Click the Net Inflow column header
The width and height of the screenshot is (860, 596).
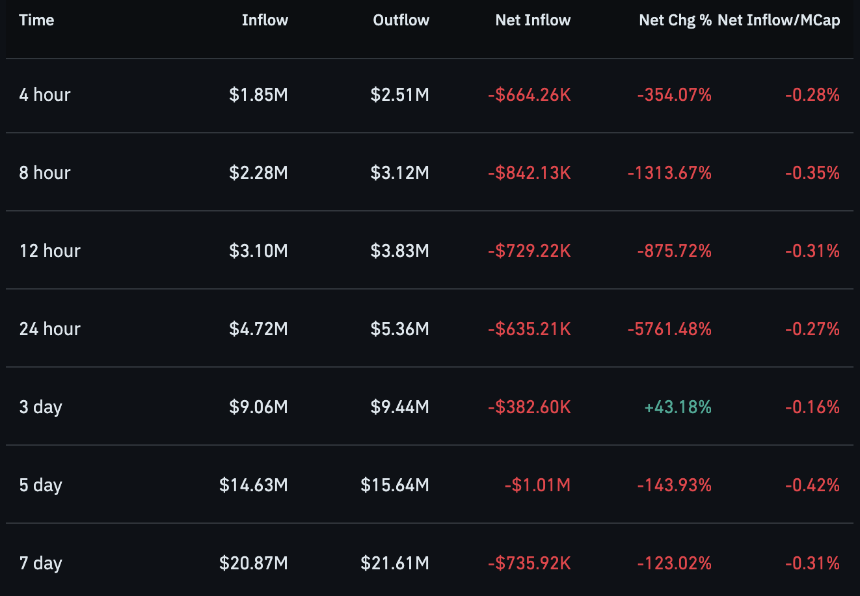(533, 20)
